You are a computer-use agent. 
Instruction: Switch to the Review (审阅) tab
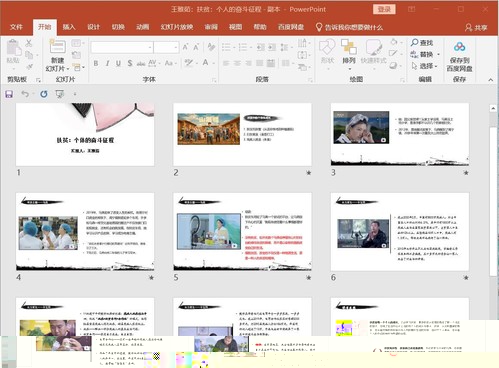[211, 27]
